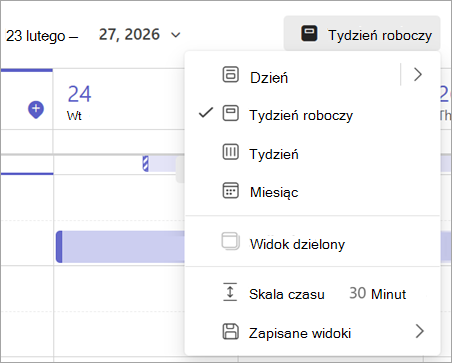This screenshot has height=363, width=452.
Task: Select the date header 24 Wt
Action: pyautogui.click(x=79, y=102)
